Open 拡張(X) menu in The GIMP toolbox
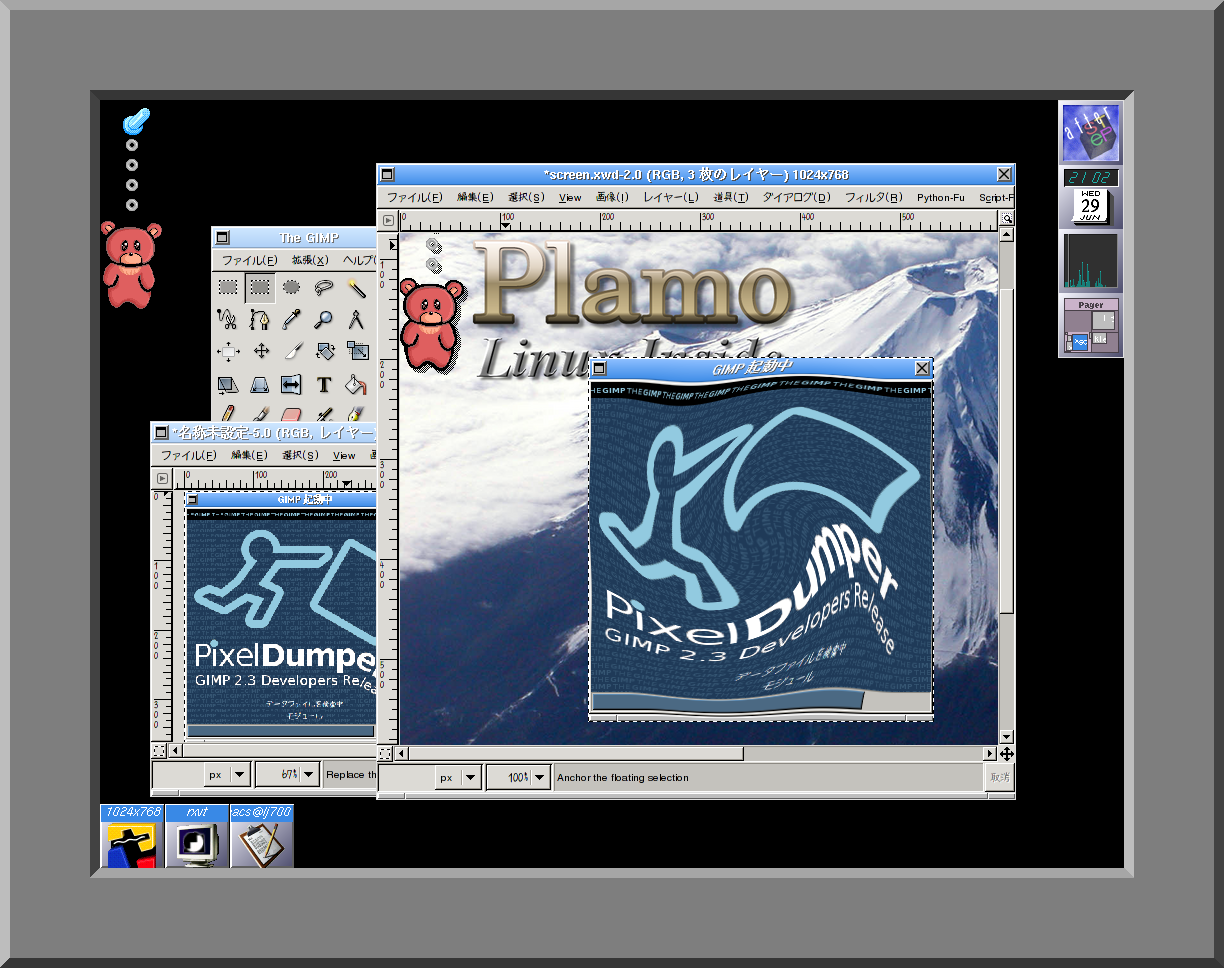Image resolution: width=1224 pixels, height=968 pixels. click(x=310, y=260)
